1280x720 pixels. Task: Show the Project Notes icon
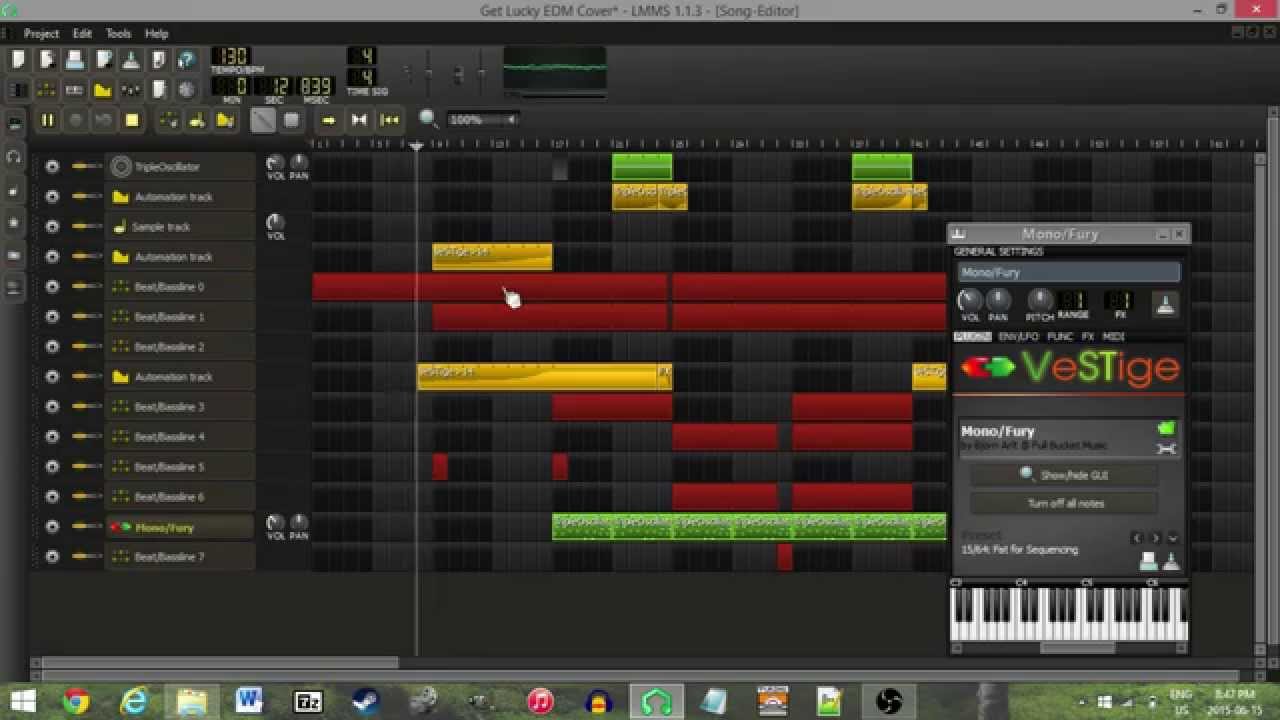(158, 90)
